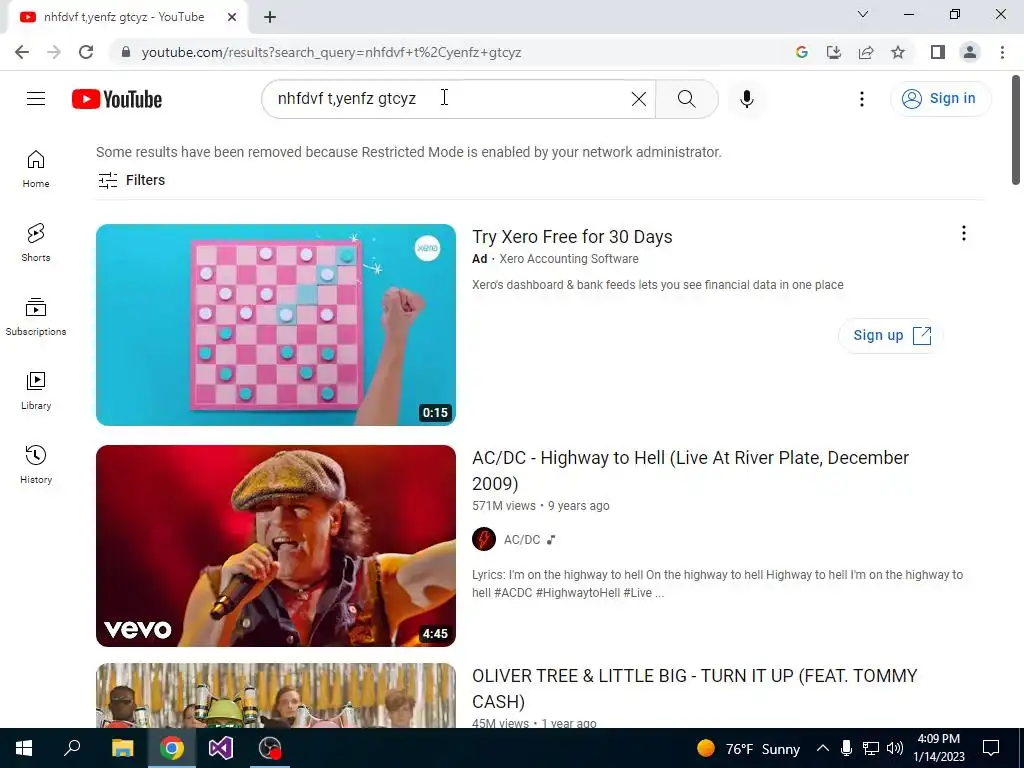
Task: Share this page icon
Action: coord(866,52)
